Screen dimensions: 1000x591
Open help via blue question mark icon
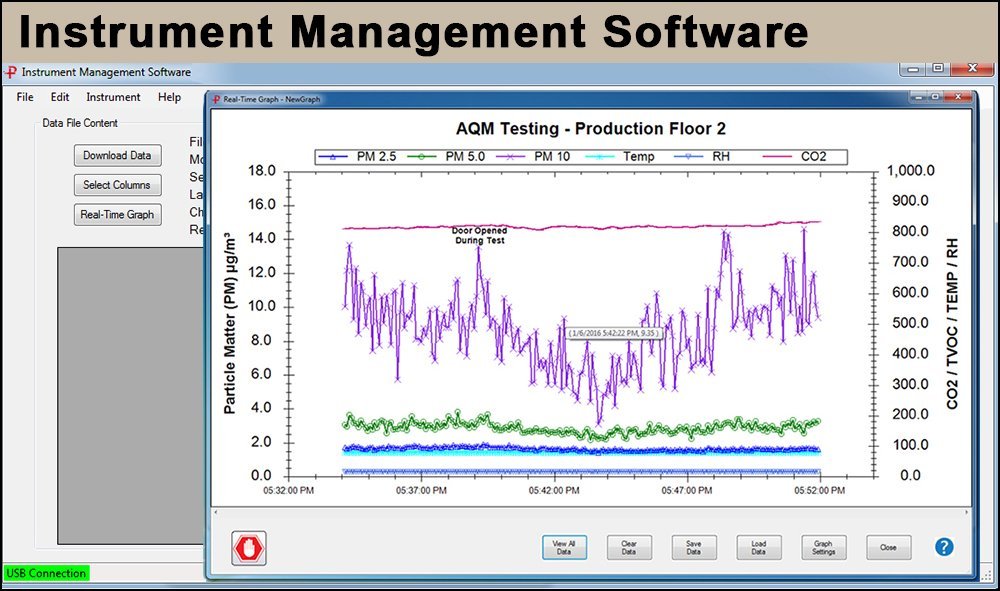[944, 547]
